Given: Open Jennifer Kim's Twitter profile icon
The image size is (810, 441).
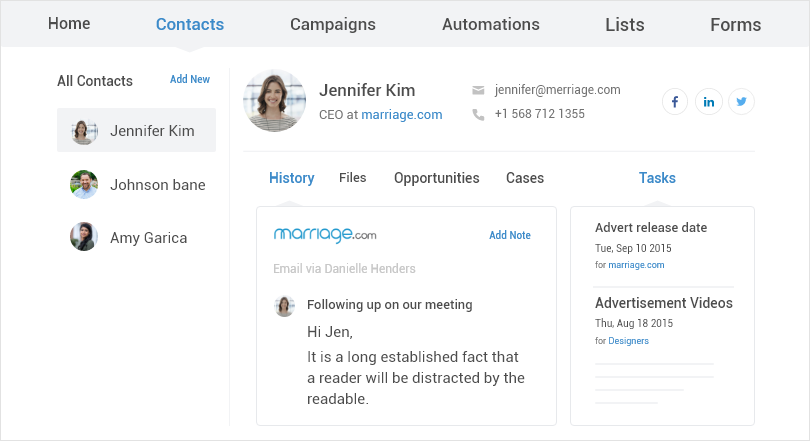Looking at the screenshot, I should tap(741, 102).
